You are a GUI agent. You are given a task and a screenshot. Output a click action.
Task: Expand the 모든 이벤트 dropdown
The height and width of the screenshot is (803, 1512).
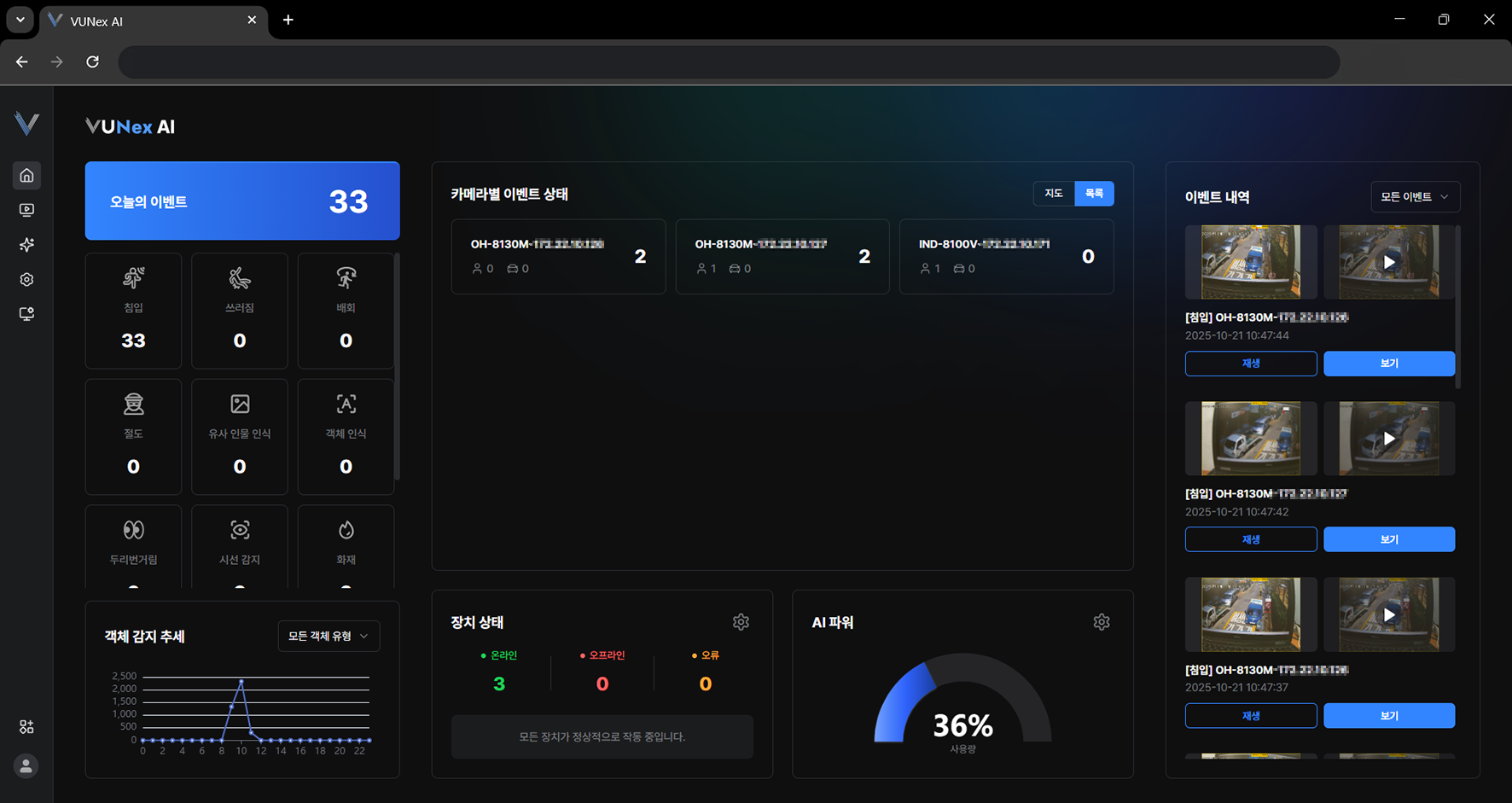[x=1415, y=197]
